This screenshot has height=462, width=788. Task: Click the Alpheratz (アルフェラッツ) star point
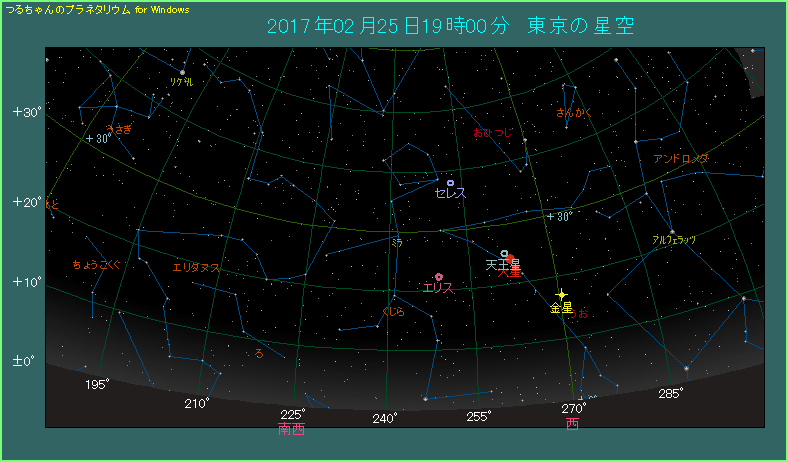click(672, 231)
